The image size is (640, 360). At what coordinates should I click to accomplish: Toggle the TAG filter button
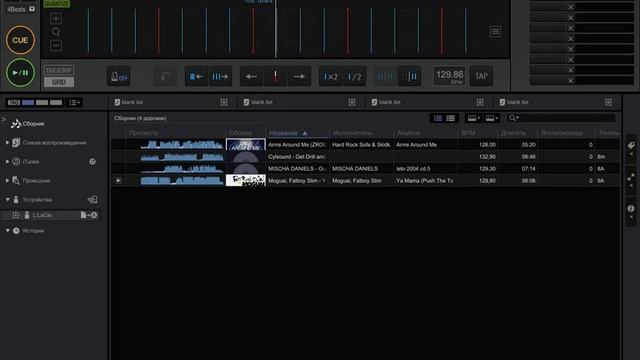click(14, 102)
